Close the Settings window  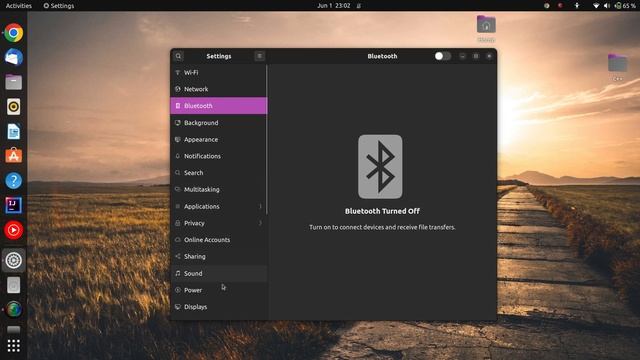(x=489, y=56)
